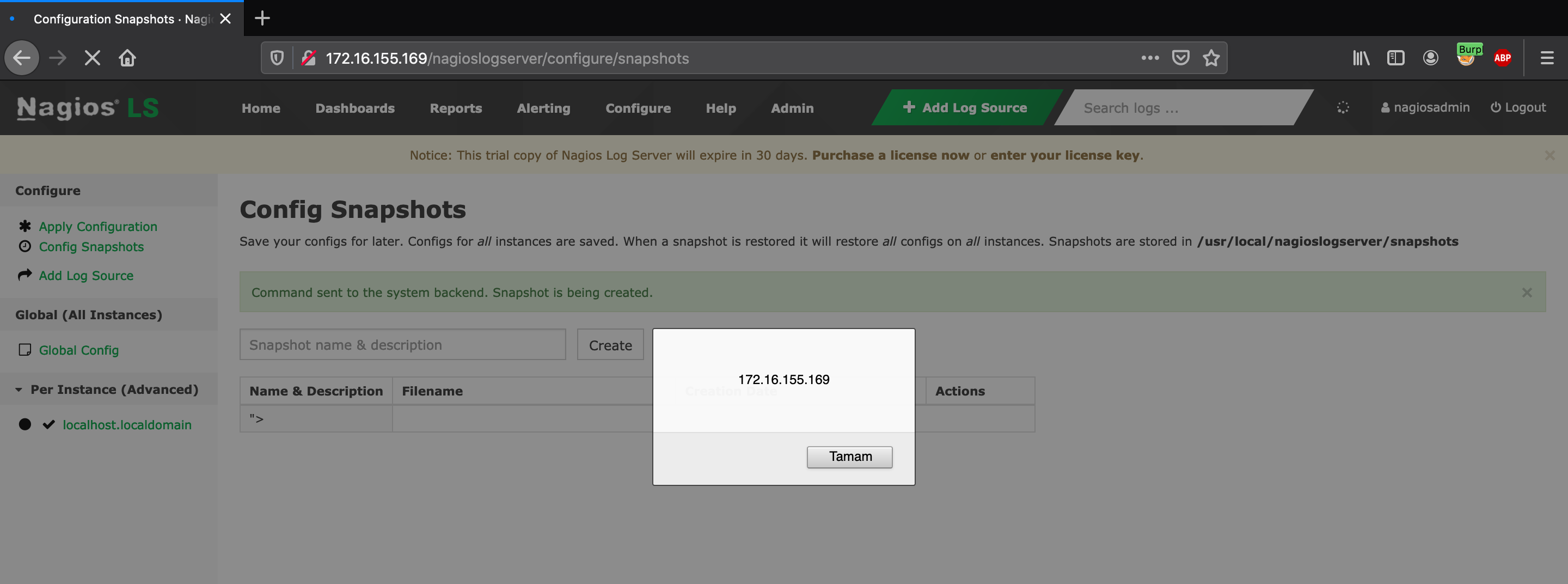The image size is (1568, 584).
Task: Click the share arrow icon beside Add Log Source
Action: (25, 275)
